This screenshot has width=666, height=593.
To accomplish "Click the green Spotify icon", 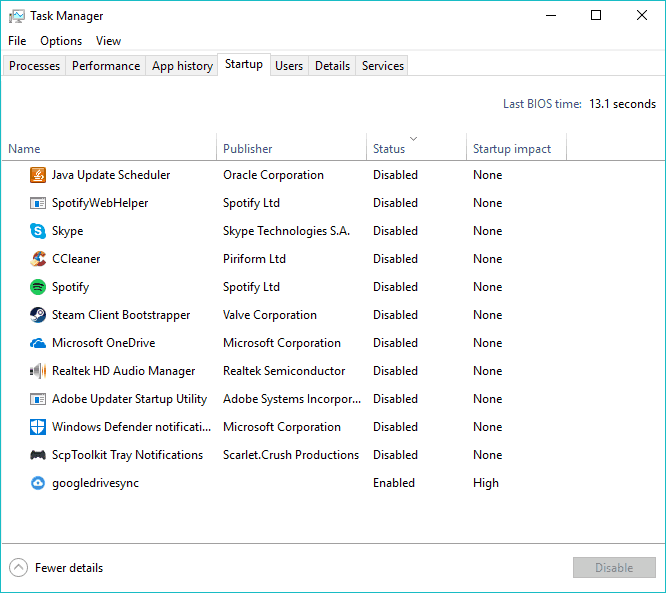I will 38,287.
